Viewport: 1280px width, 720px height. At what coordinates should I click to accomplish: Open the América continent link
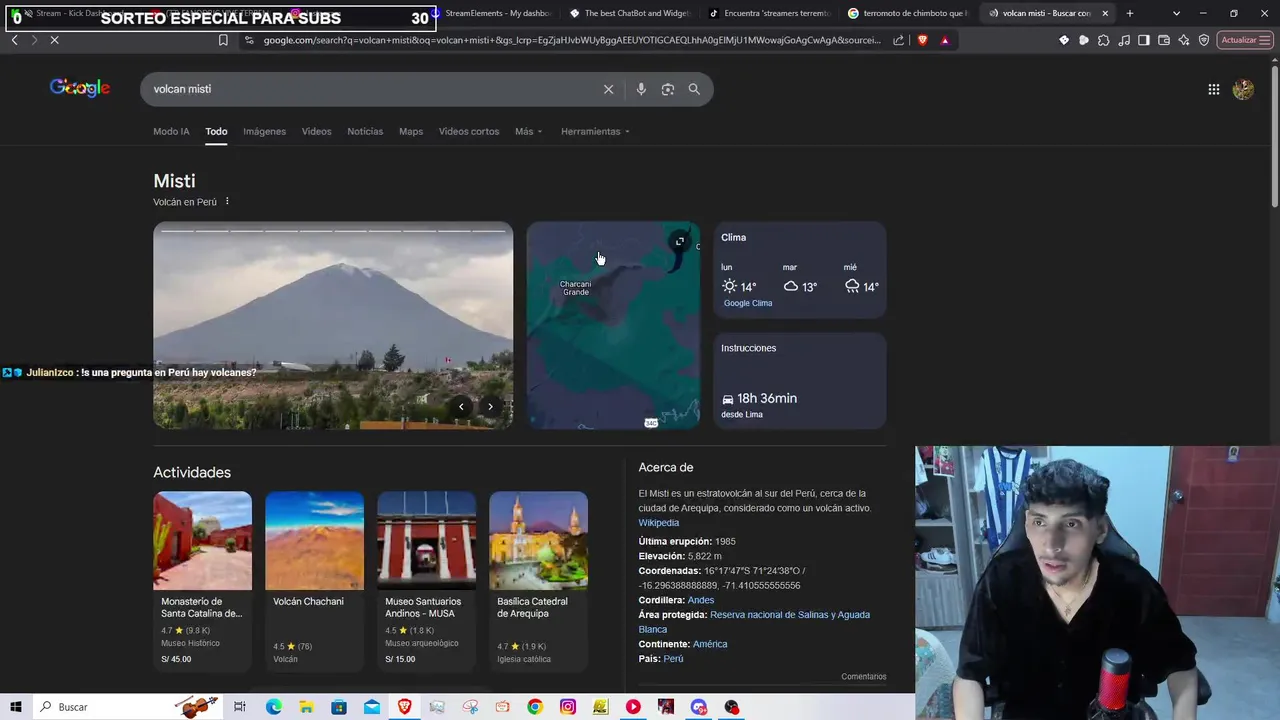pyautogui.click(x=710, y=644)
